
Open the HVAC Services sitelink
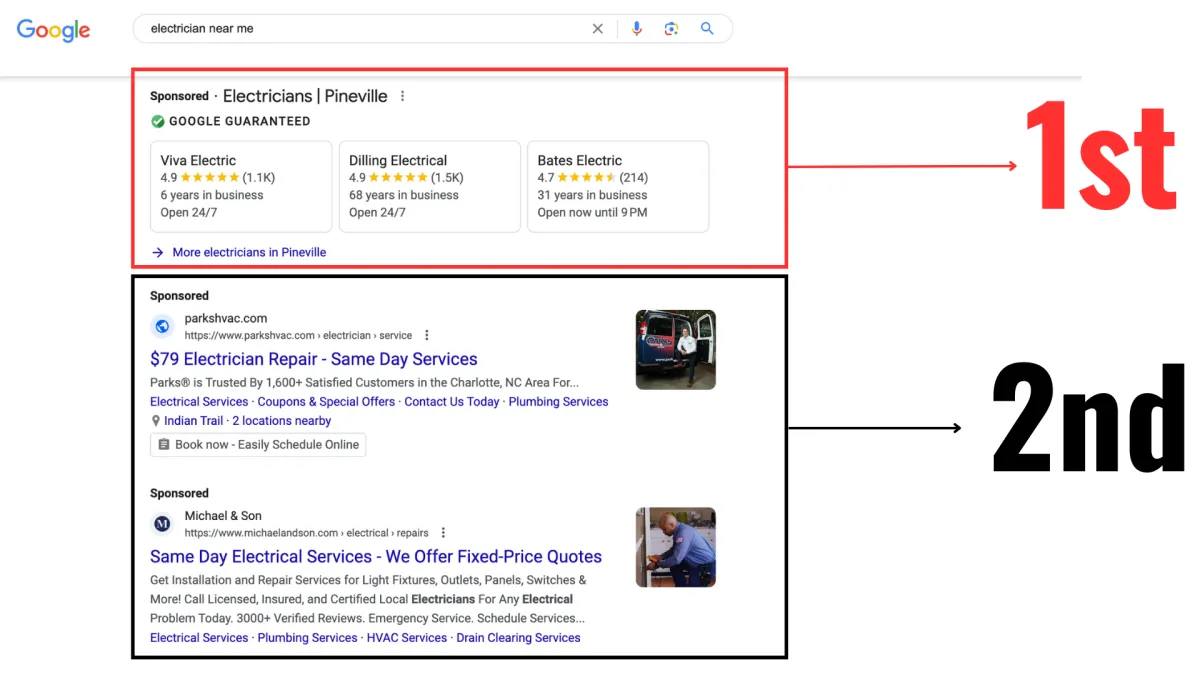click(407, 638)
